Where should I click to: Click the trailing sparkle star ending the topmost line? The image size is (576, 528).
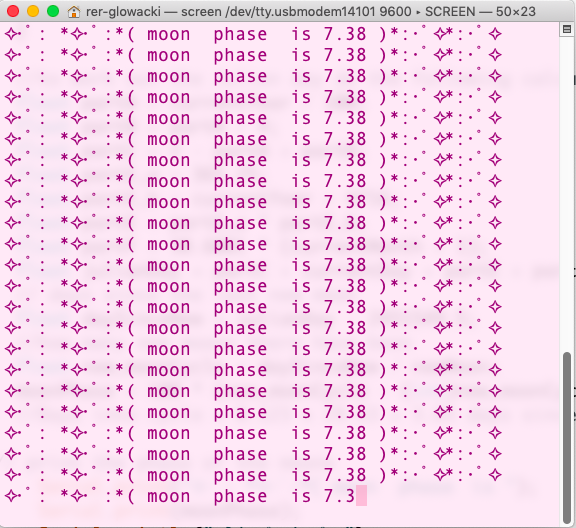(495, 35)
